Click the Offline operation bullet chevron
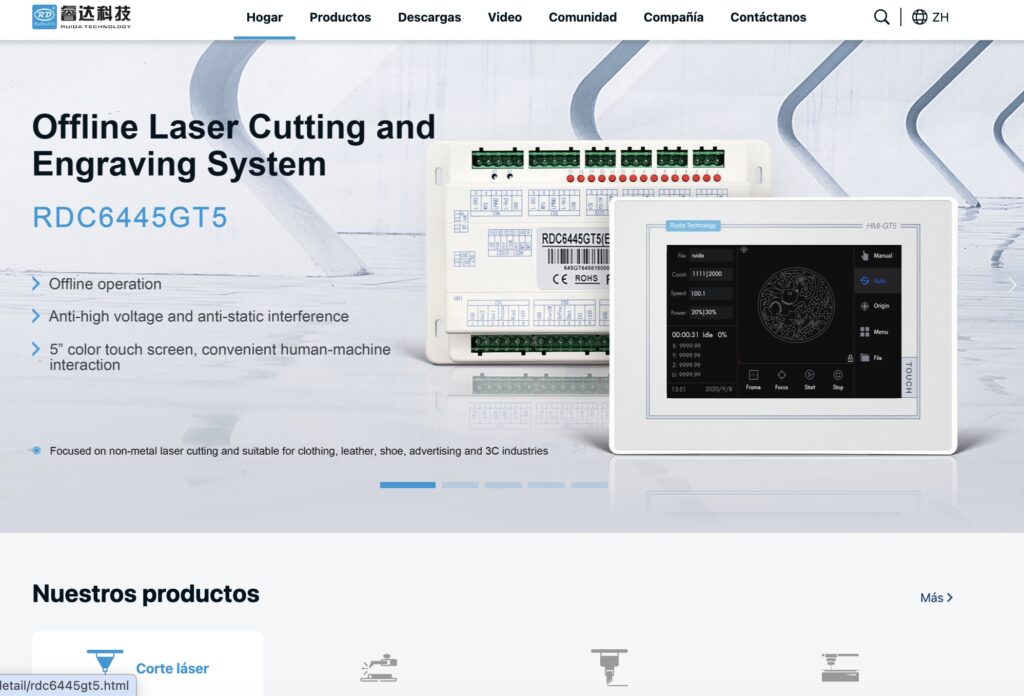This screenshot has width=1024, height=696. point(36,284)
